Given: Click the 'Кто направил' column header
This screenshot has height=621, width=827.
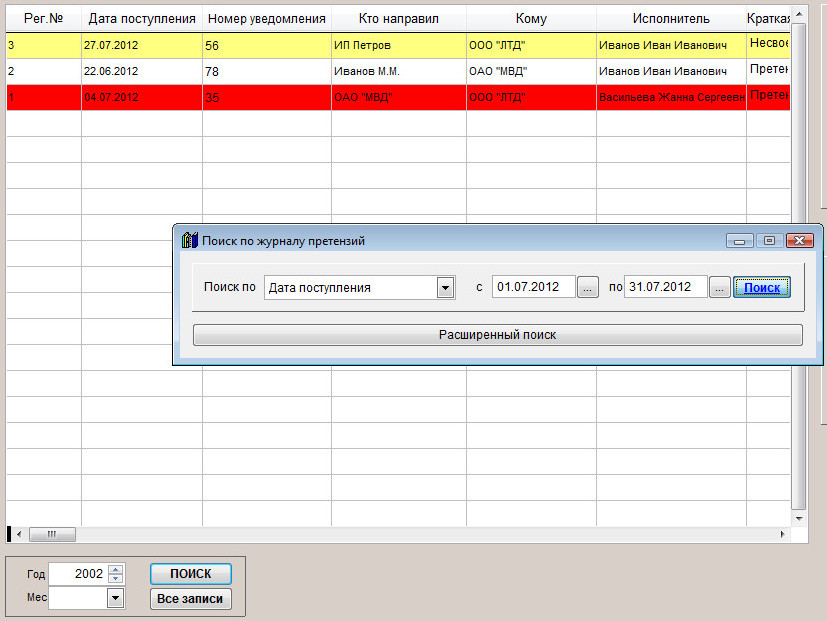Looking at the screenshot, I should 399,18.
